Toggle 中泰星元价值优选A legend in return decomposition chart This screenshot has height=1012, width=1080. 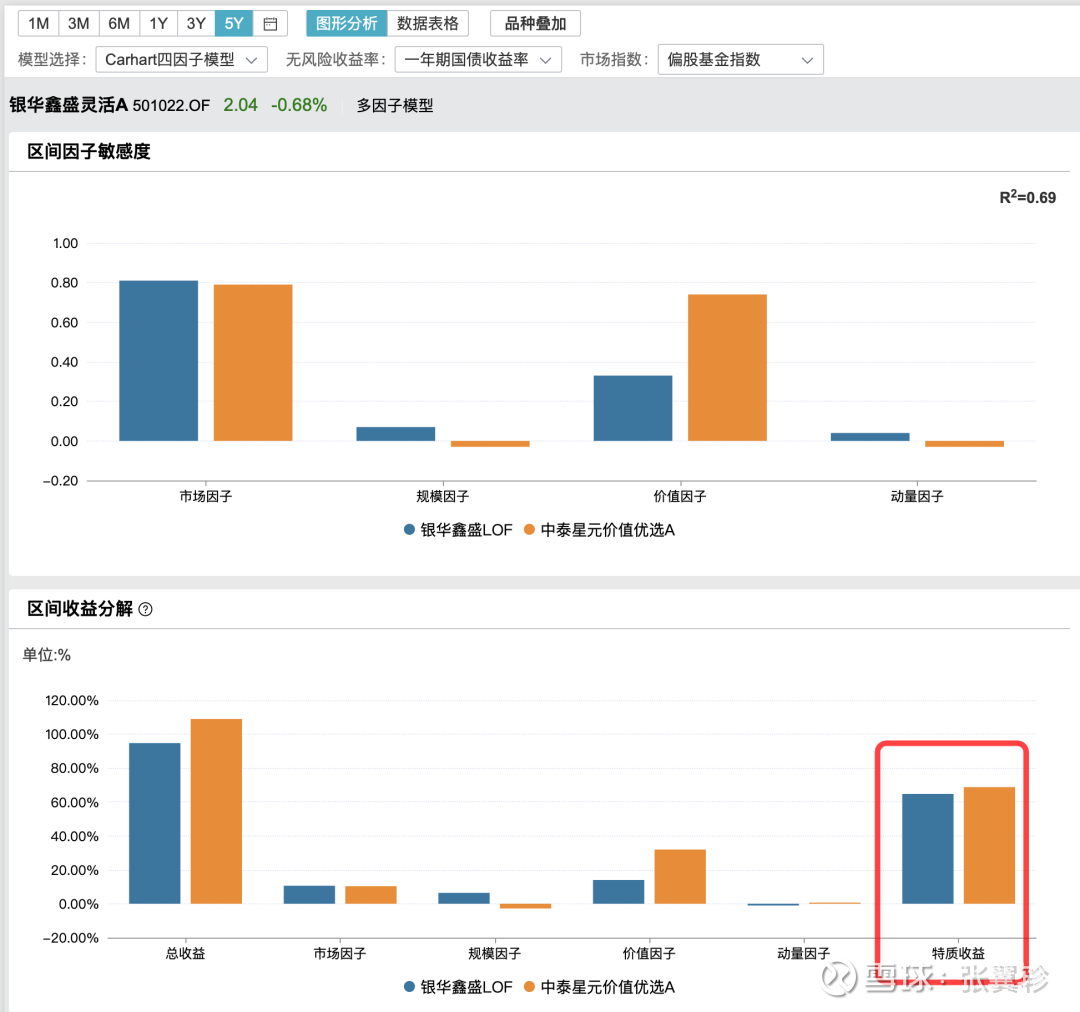[x=599, y=987]
